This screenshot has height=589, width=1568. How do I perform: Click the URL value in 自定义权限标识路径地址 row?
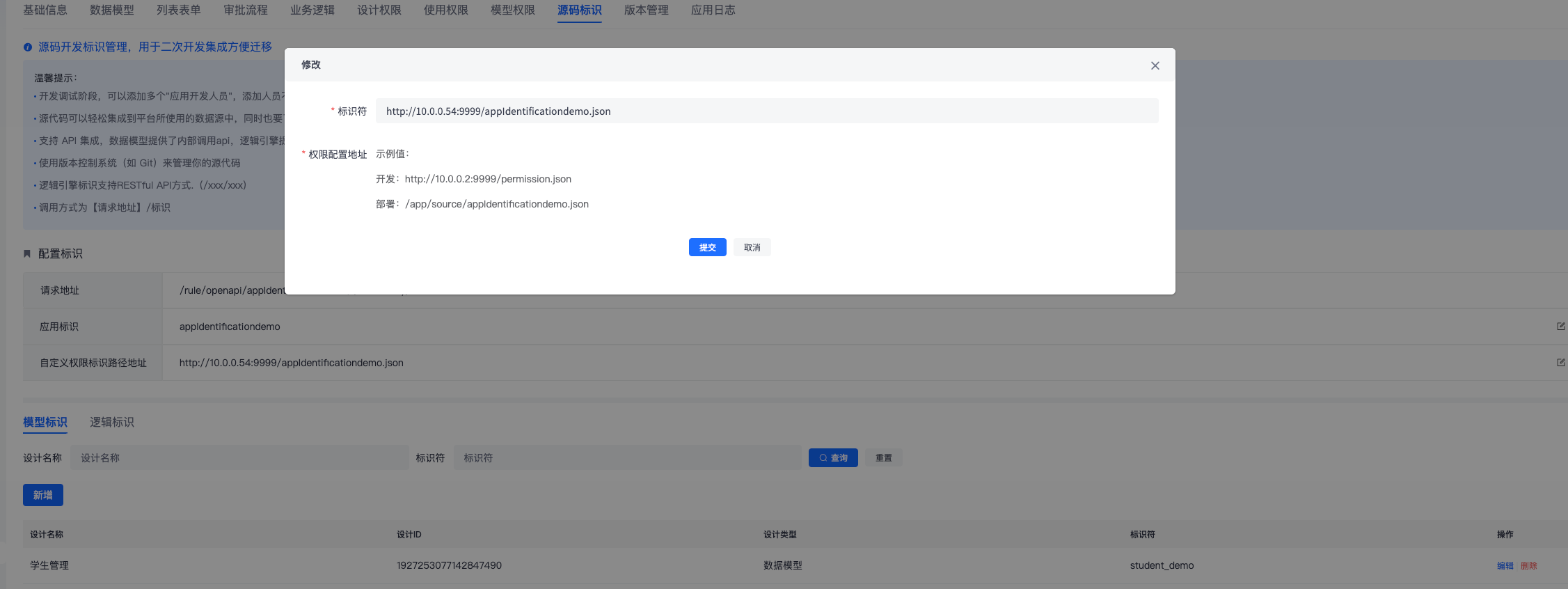point(292,363)
